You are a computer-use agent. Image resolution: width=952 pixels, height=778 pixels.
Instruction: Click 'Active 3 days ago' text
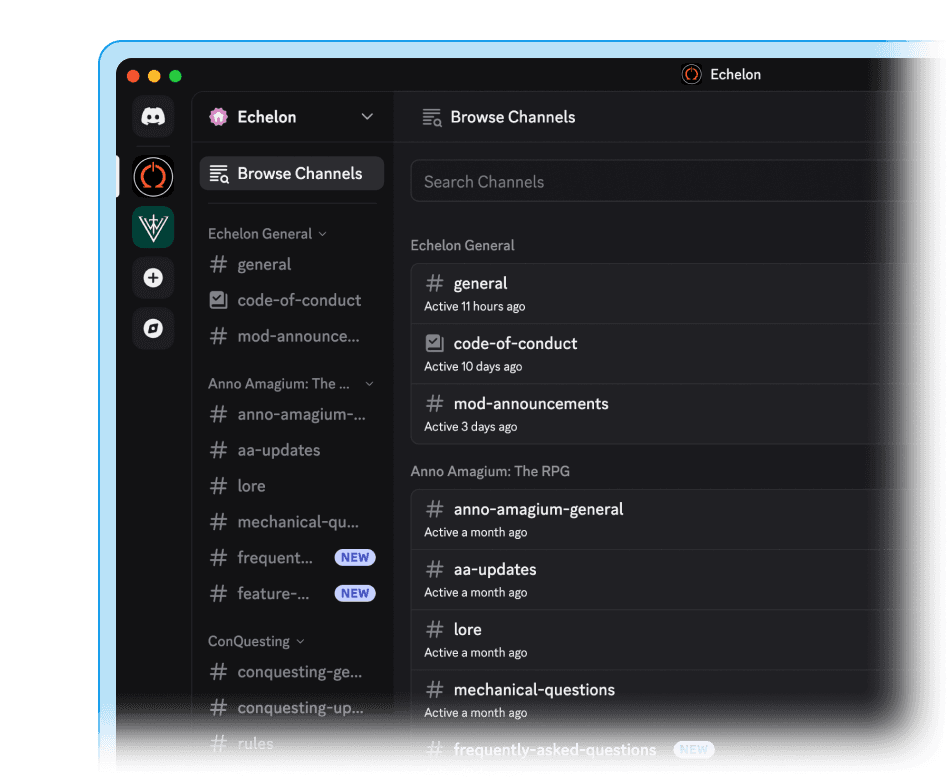(471, 427)
